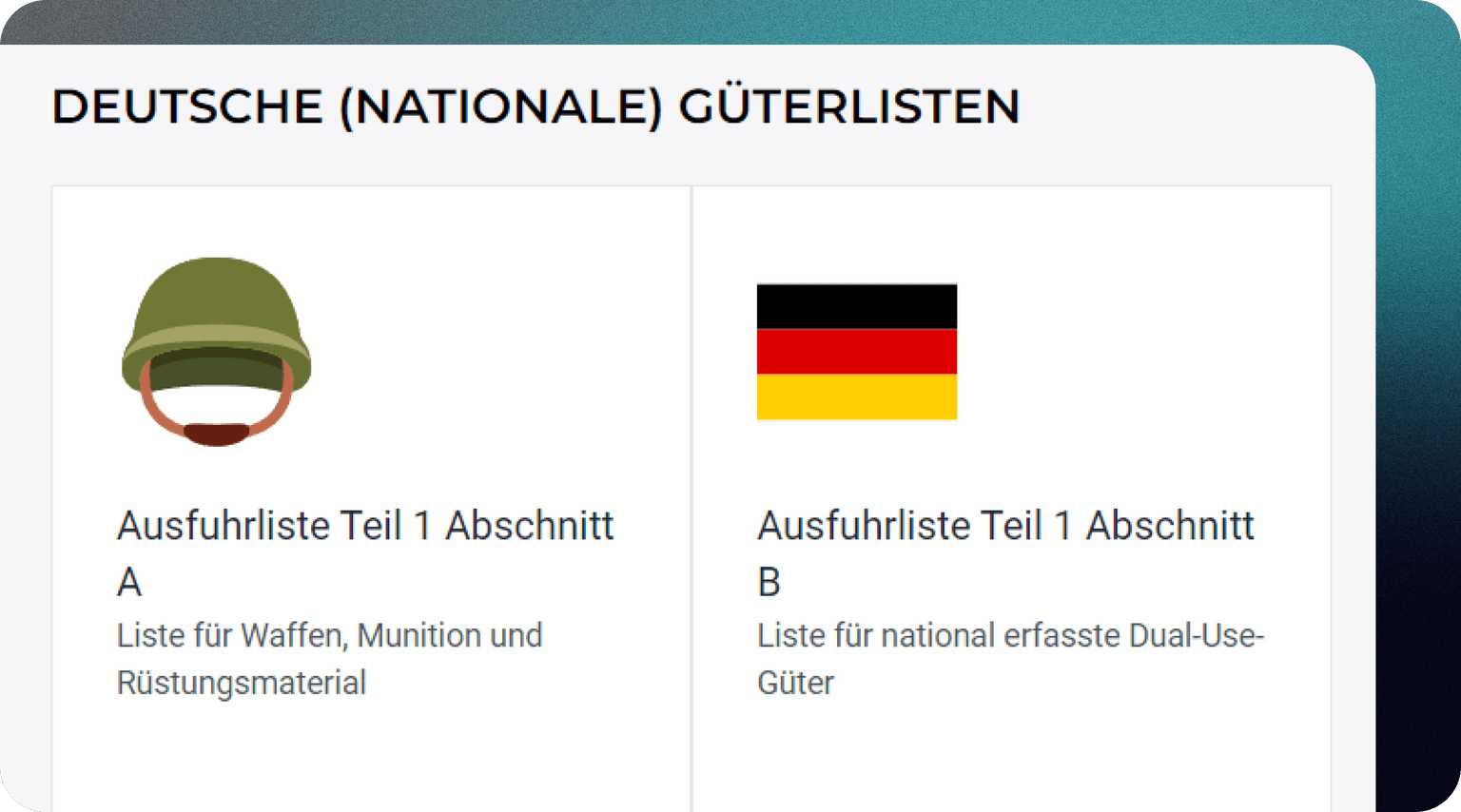Click the green helmet graphic
The image size is (1461, 812).
pos(215,323)
